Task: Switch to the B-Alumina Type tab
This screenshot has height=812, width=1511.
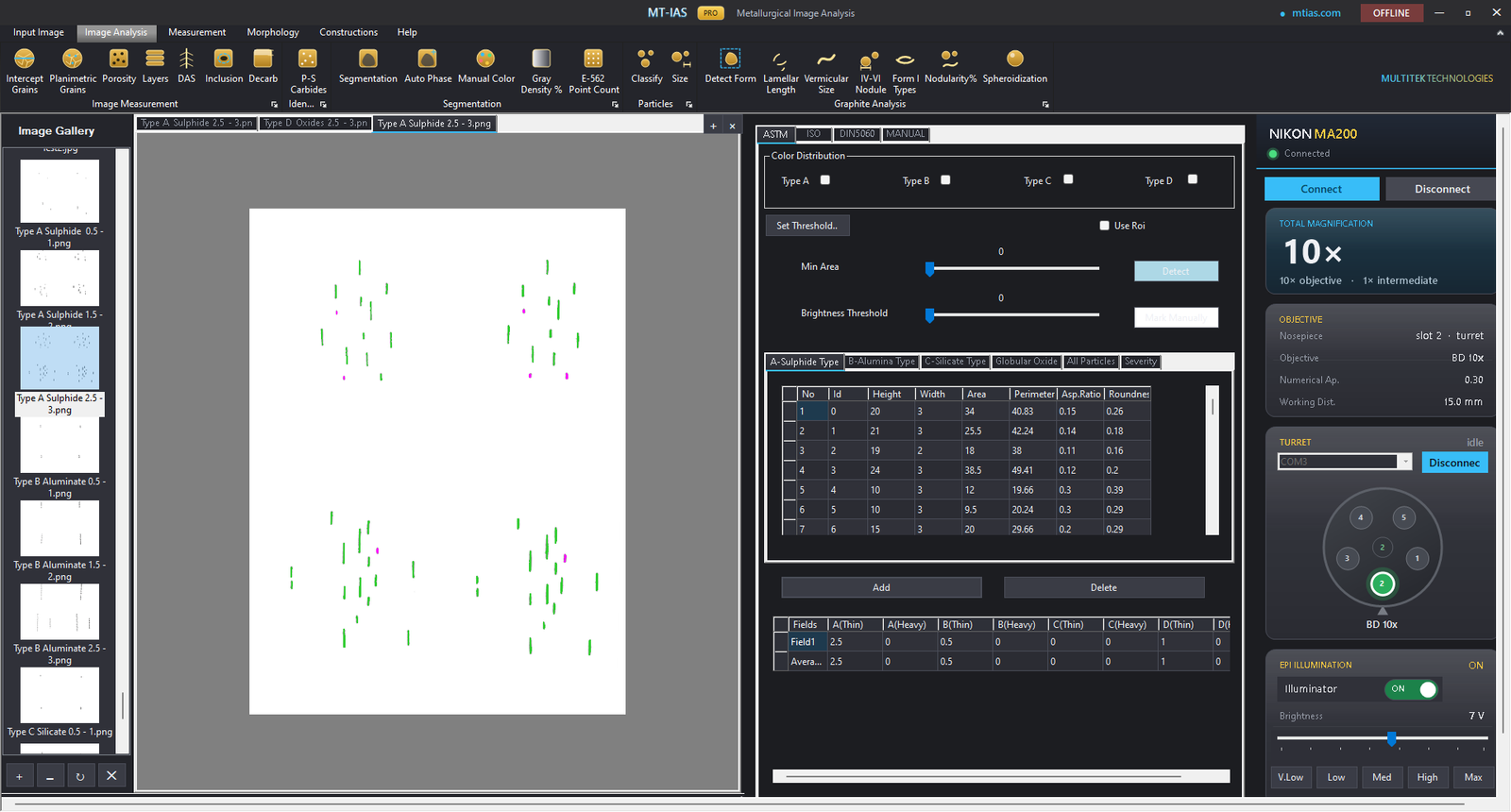Action: (881, 362)
